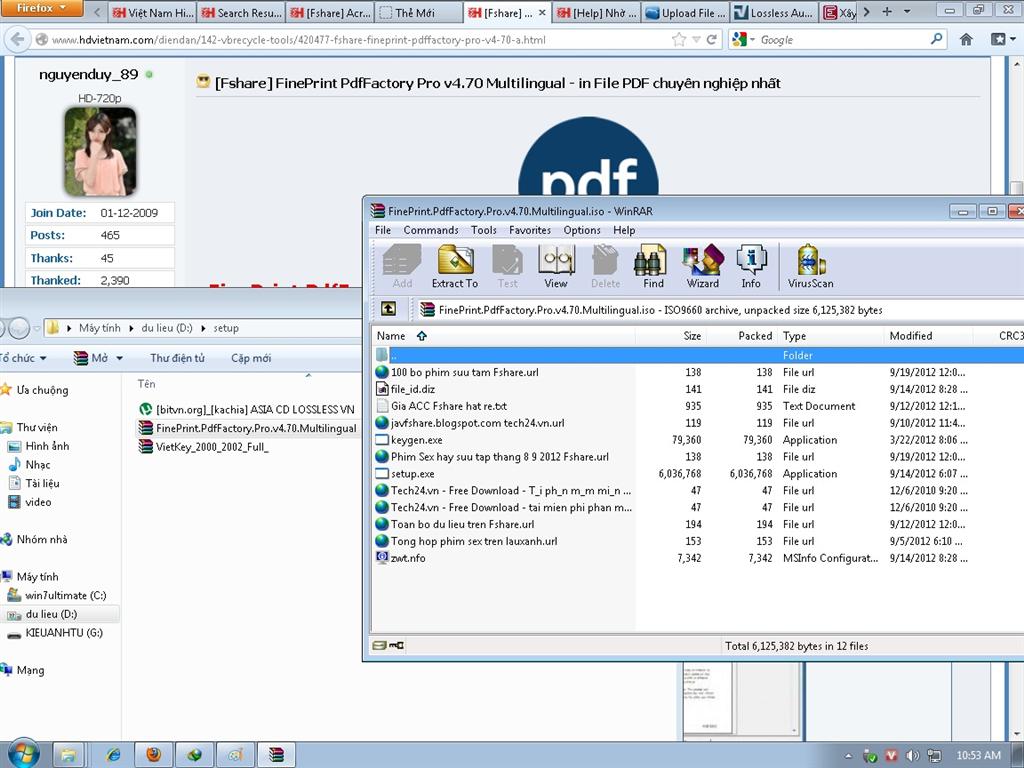Bookmark this page with the star icon

[679, 40]
